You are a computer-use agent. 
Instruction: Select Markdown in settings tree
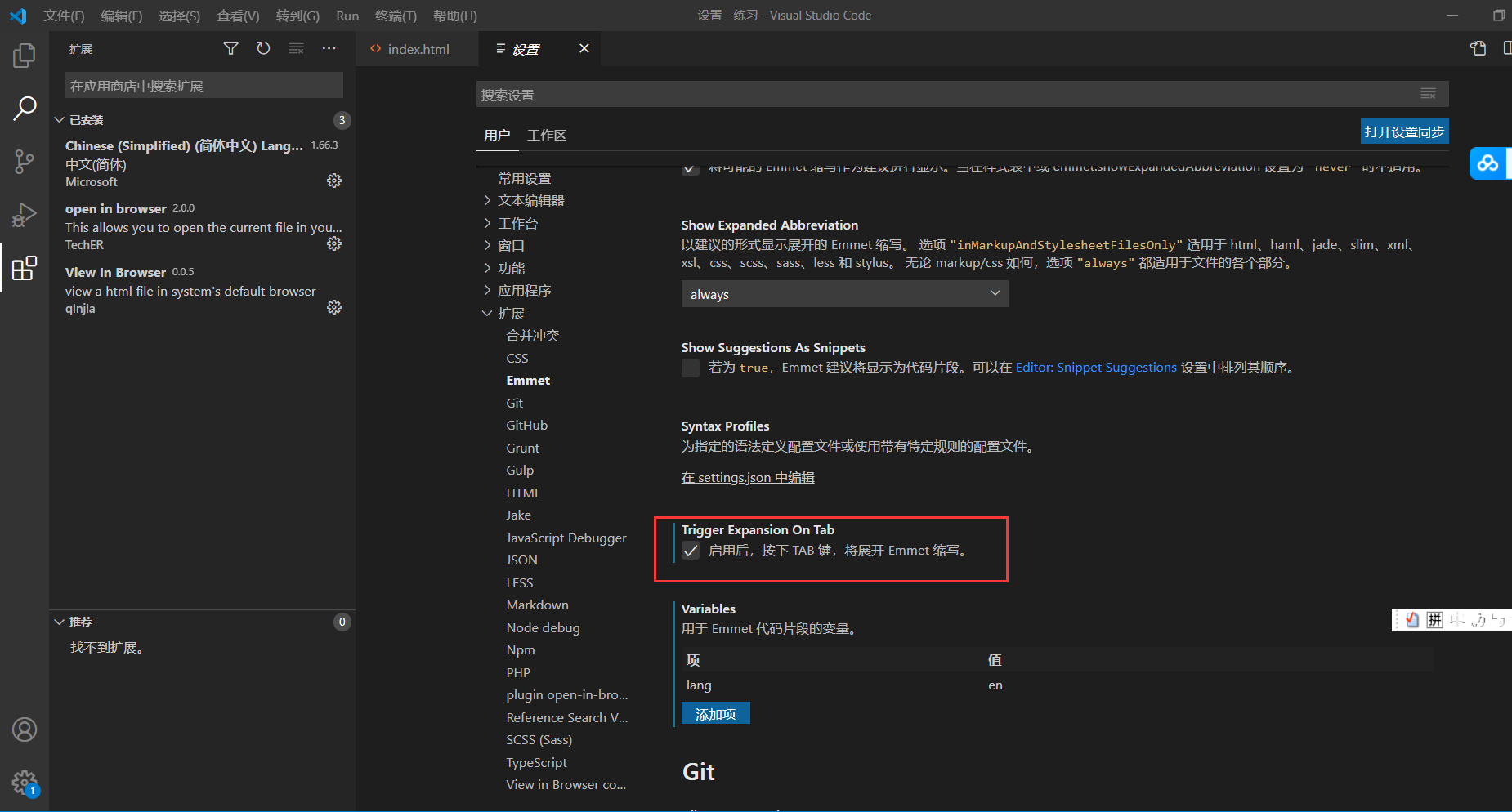point(538,605)
